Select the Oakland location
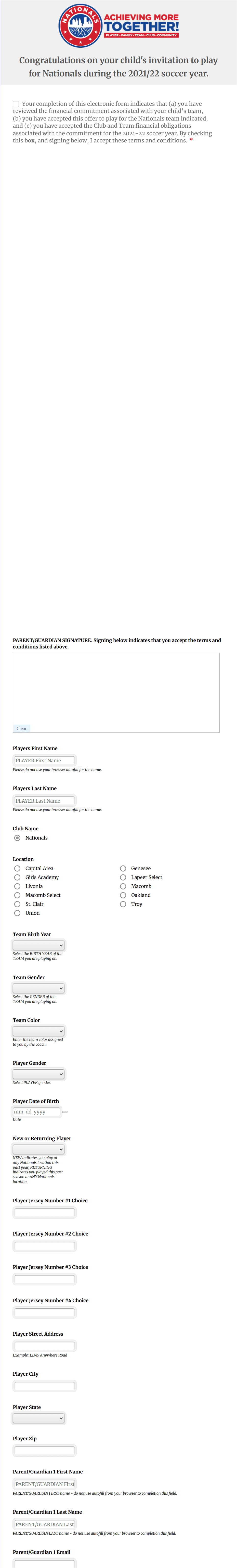This screenshot has height=1568, width=237. (123, 895)
